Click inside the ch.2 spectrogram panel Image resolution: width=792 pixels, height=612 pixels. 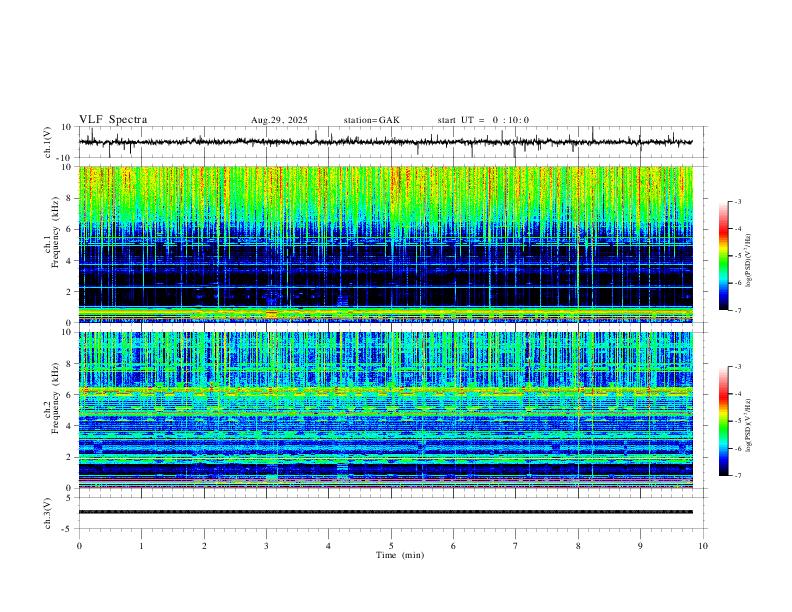[x=386, y=410]
